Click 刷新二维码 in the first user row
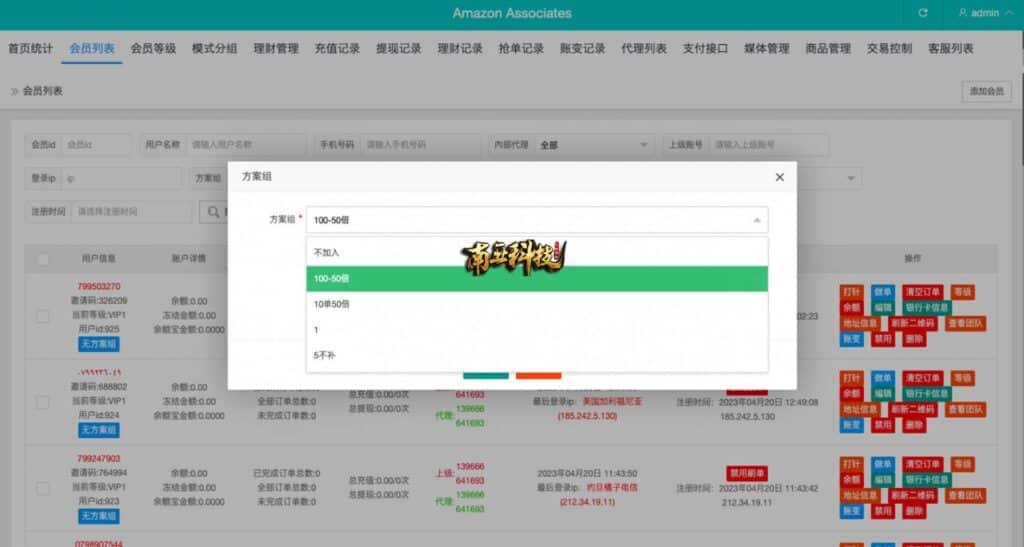Screen dimensions: 1024x547 click(912, 324)
